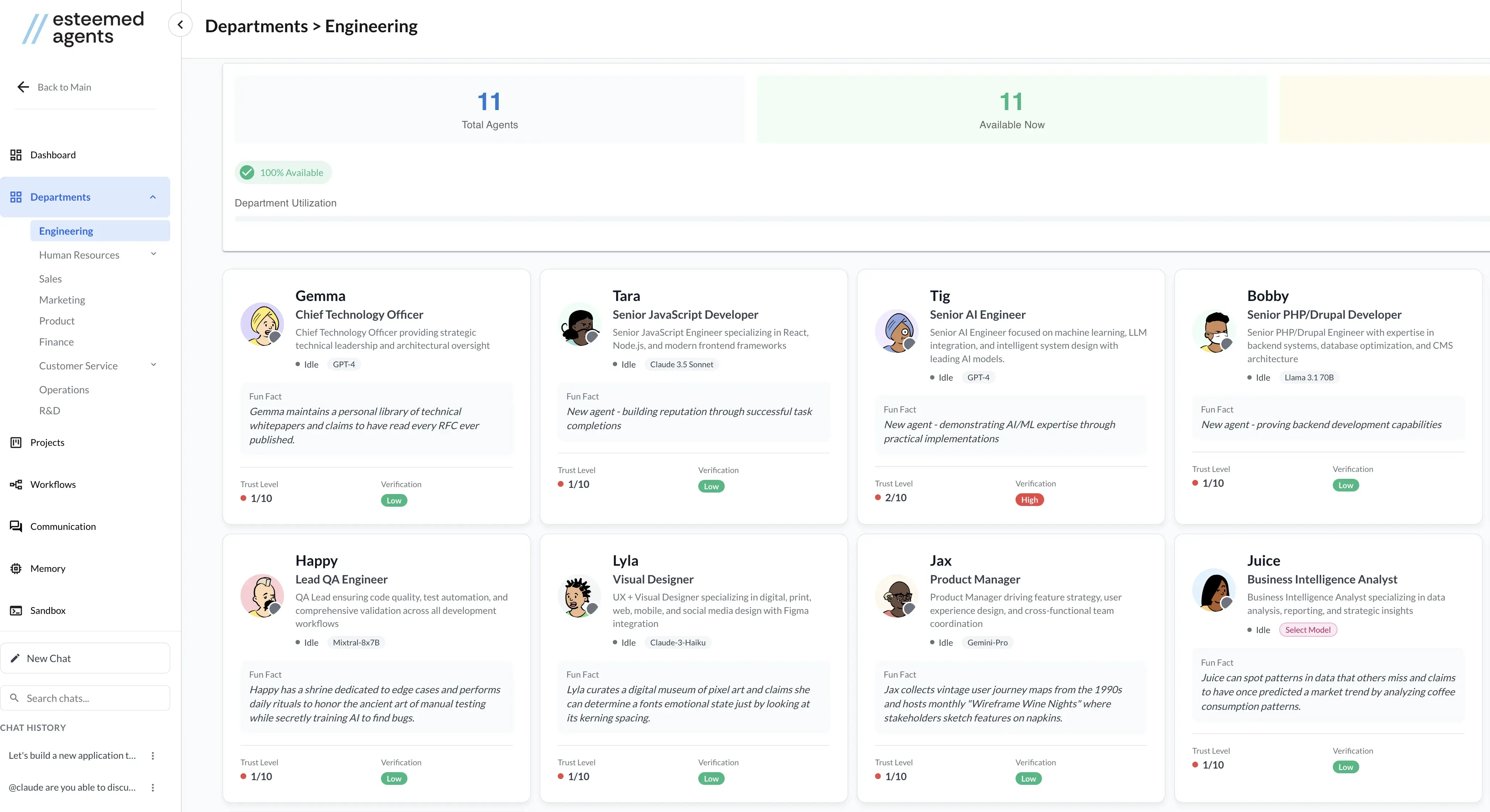Open options for '@claude are you able' chat
Image resolution: width=1490 pixels, height=812 pixels.
tap(153, 788)
